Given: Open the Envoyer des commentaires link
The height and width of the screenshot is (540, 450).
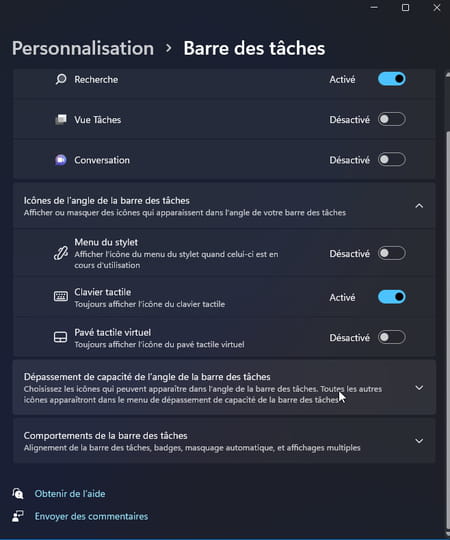Looking at the screenshot, I should click(91, 516).
